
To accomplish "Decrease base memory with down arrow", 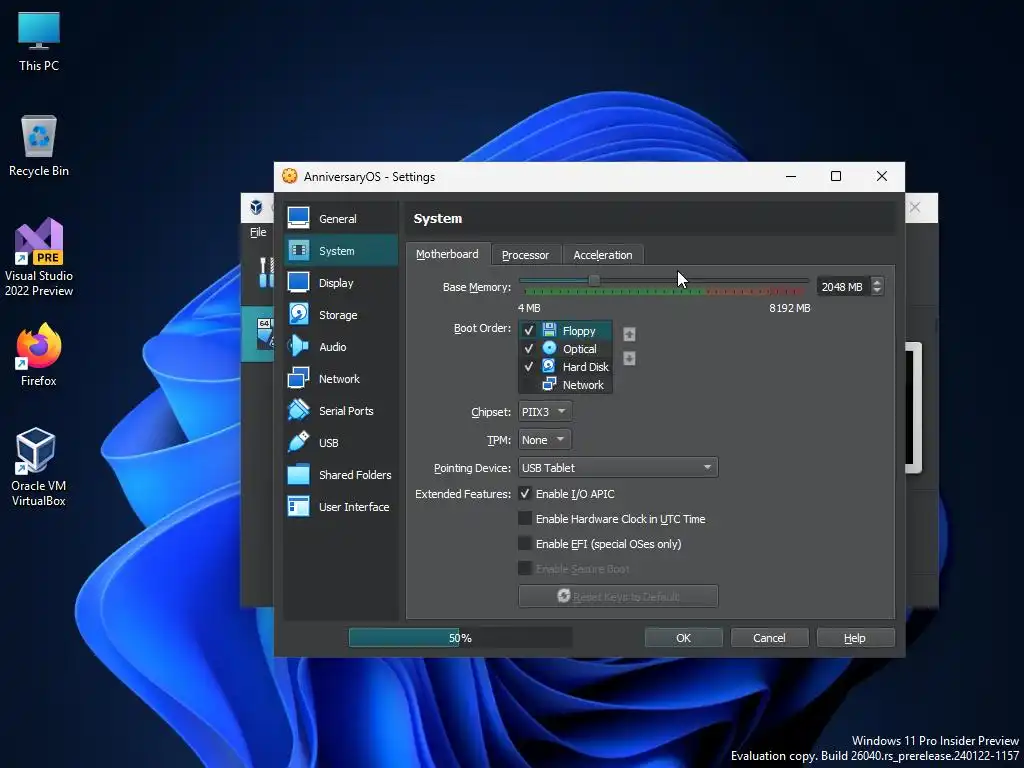I will pyautogui.click(x=877, y=291).
